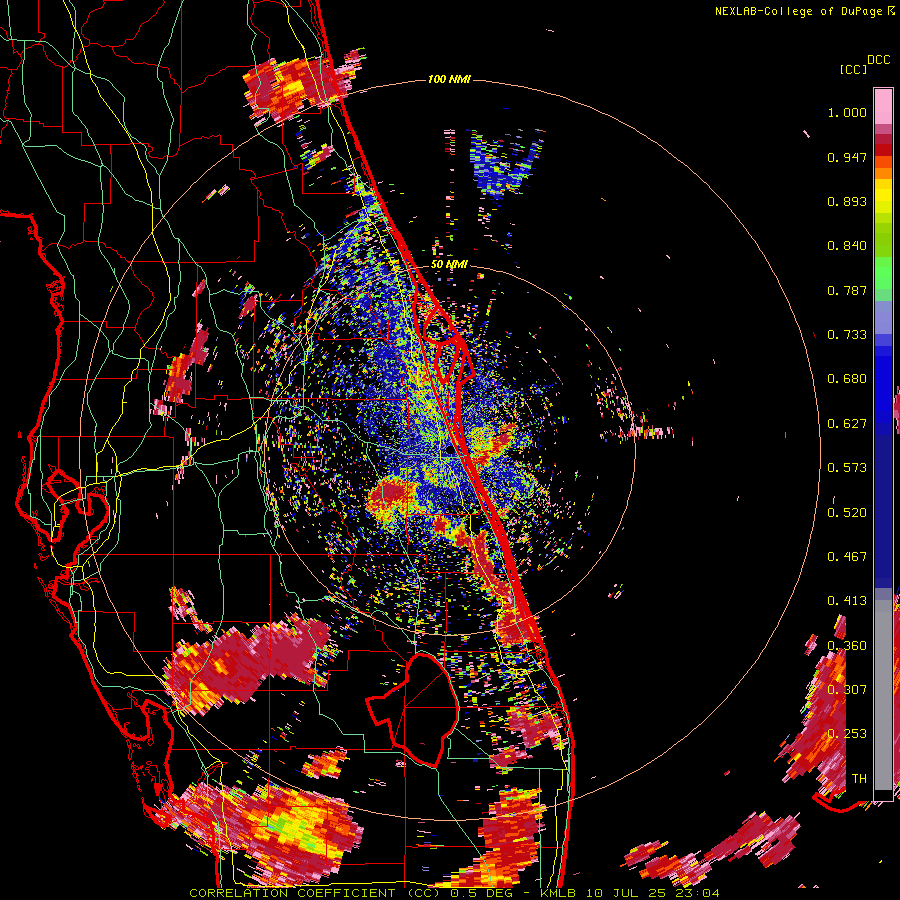Screen dimensions: 900x900
Task: Click the NEXLAB-College of DuPage title text
Action: click(798, 11)
